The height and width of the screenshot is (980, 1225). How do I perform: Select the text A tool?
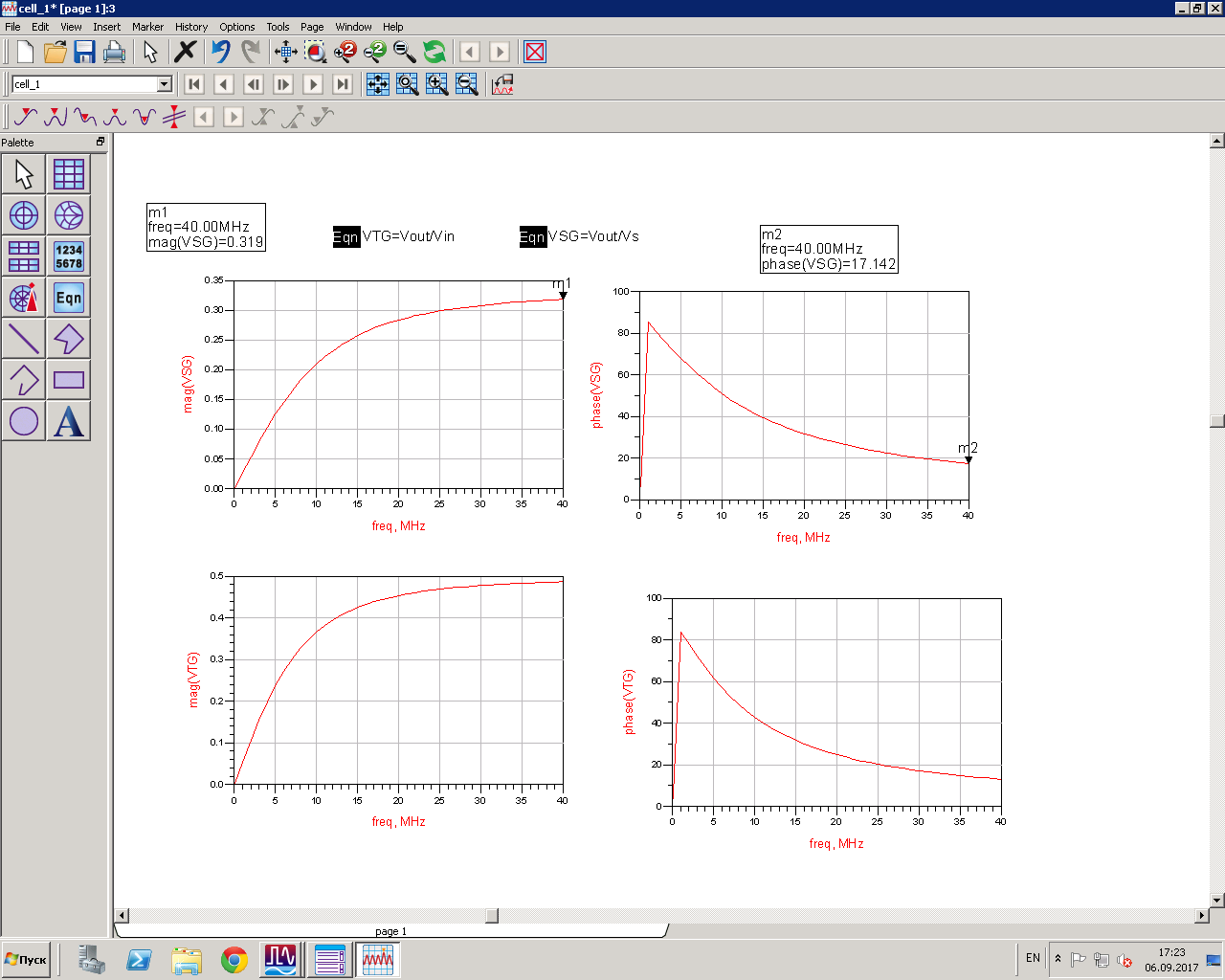coord(69,421)
